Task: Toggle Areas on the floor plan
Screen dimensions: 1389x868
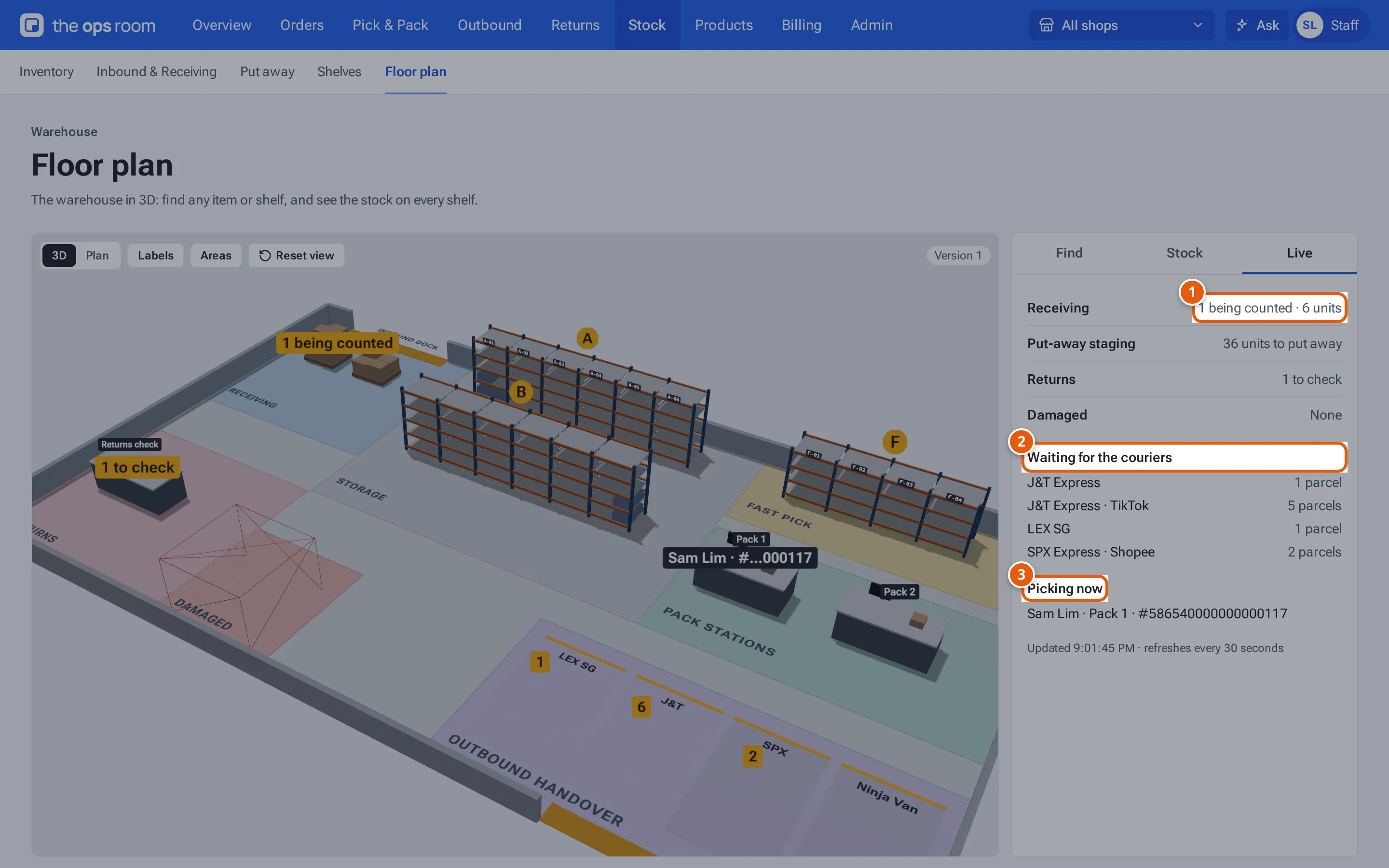Action: (216, 256)
